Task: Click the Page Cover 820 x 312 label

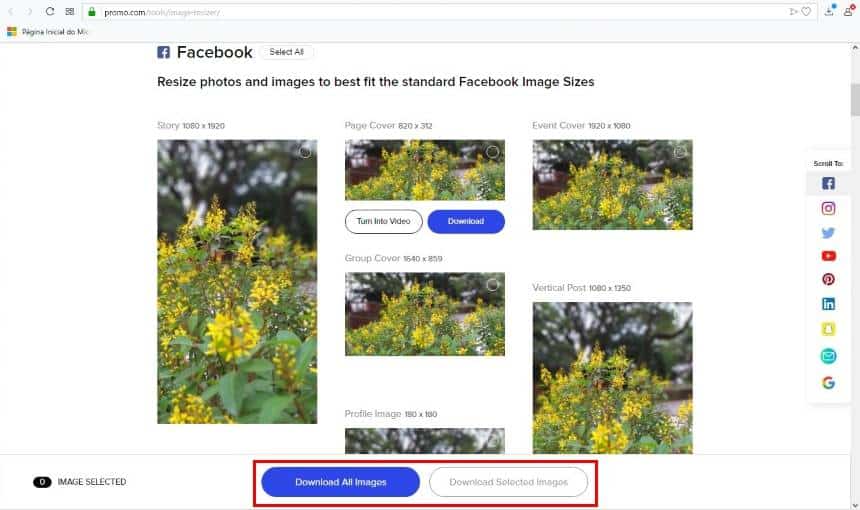Action: [x=388, y=126]
